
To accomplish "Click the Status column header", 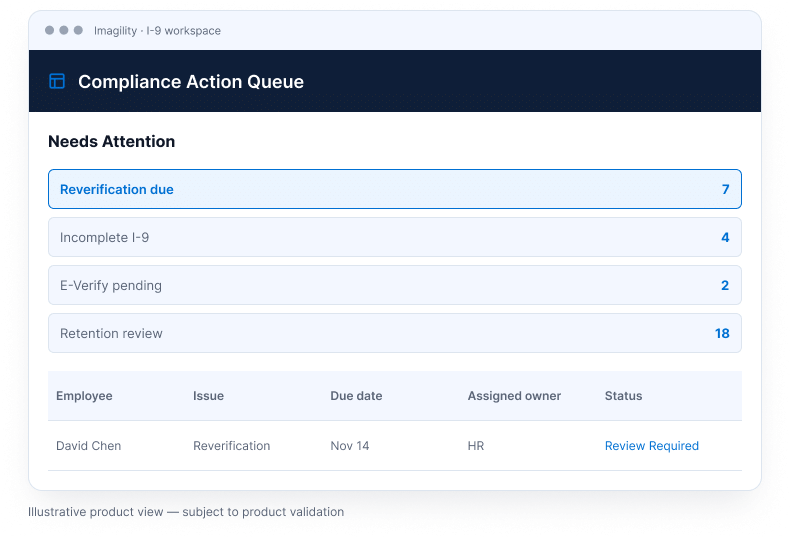I will [x=623, y=396].
